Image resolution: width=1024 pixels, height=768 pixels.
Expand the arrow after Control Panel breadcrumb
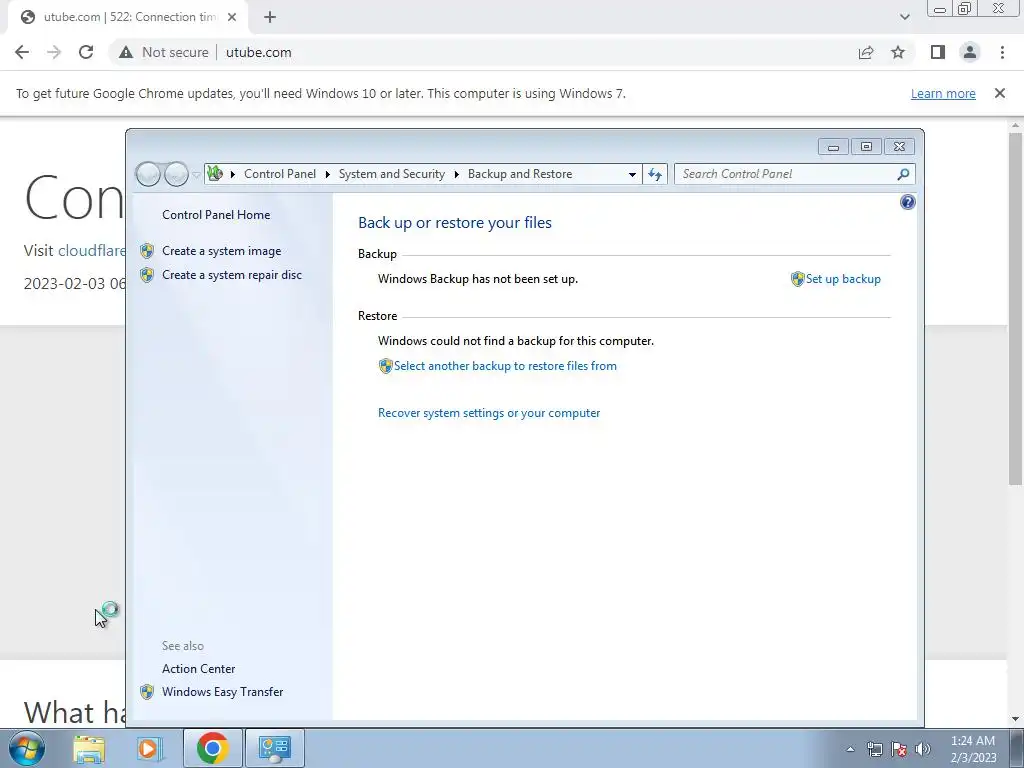point(327,174)
